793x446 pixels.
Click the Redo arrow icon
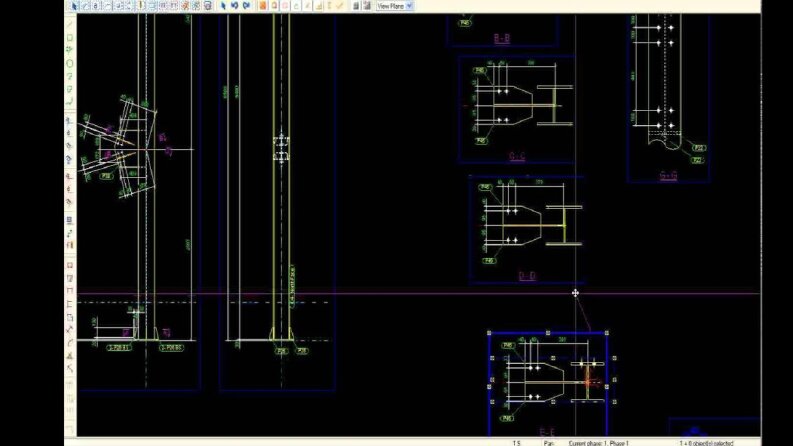[x=246, y=6]
